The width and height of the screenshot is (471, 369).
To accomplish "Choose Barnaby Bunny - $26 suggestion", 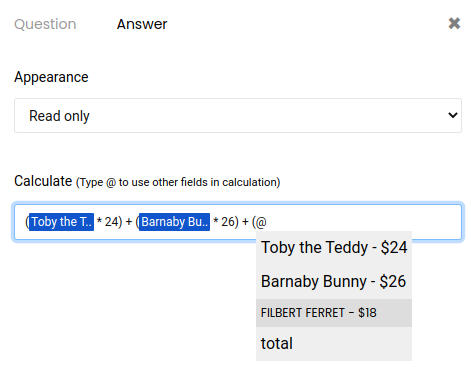I will pos(334,281).
